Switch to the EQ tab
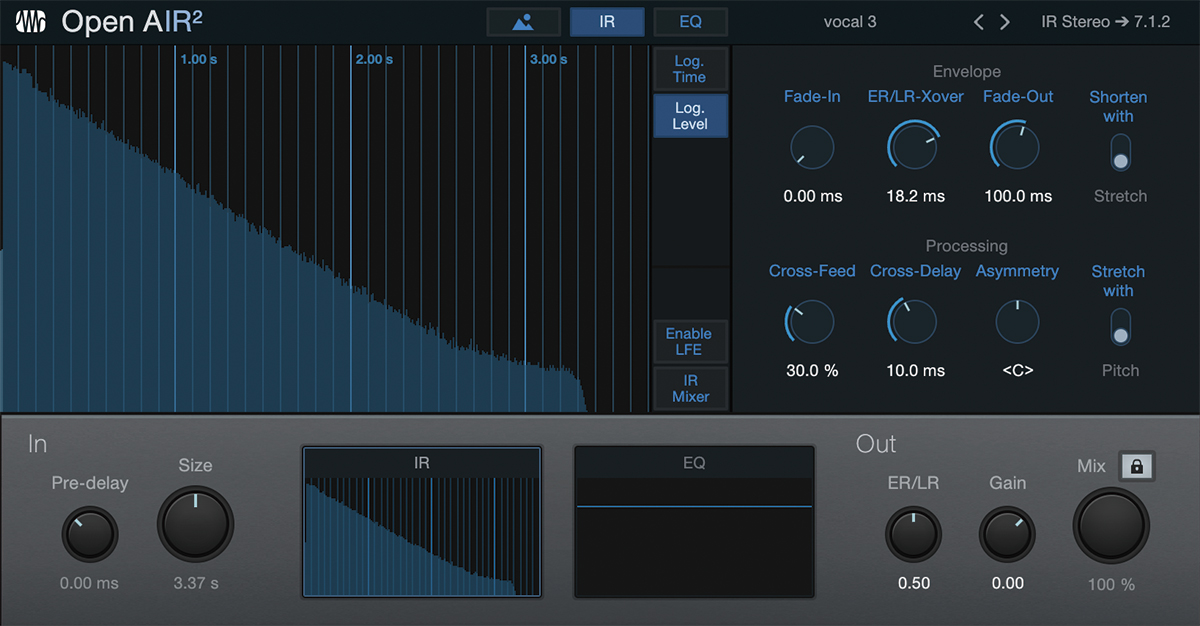1200x626 pixels. pos(691,21)
